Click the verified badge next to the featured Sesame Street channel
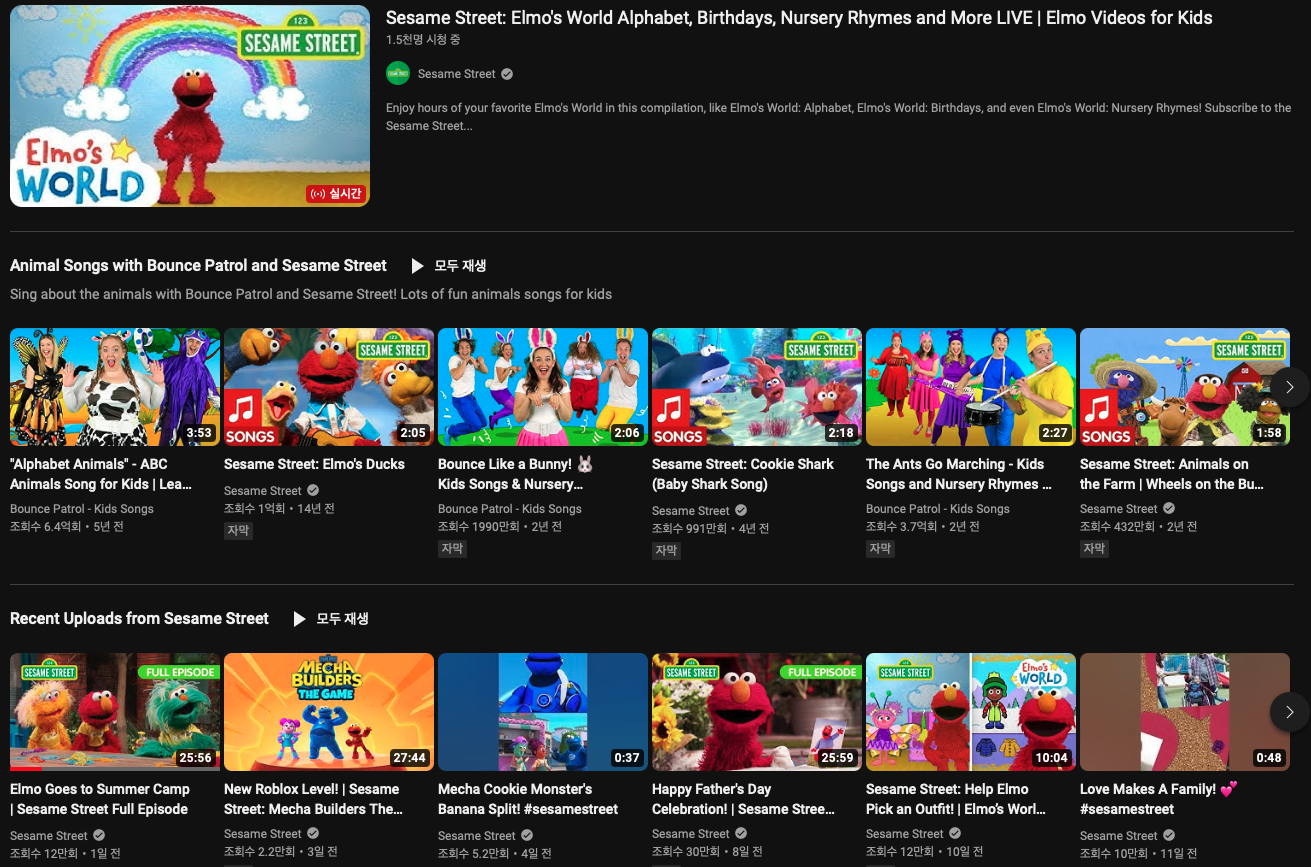The width and height of the screenshot is (1311, 867). click(x=507, y=74)
